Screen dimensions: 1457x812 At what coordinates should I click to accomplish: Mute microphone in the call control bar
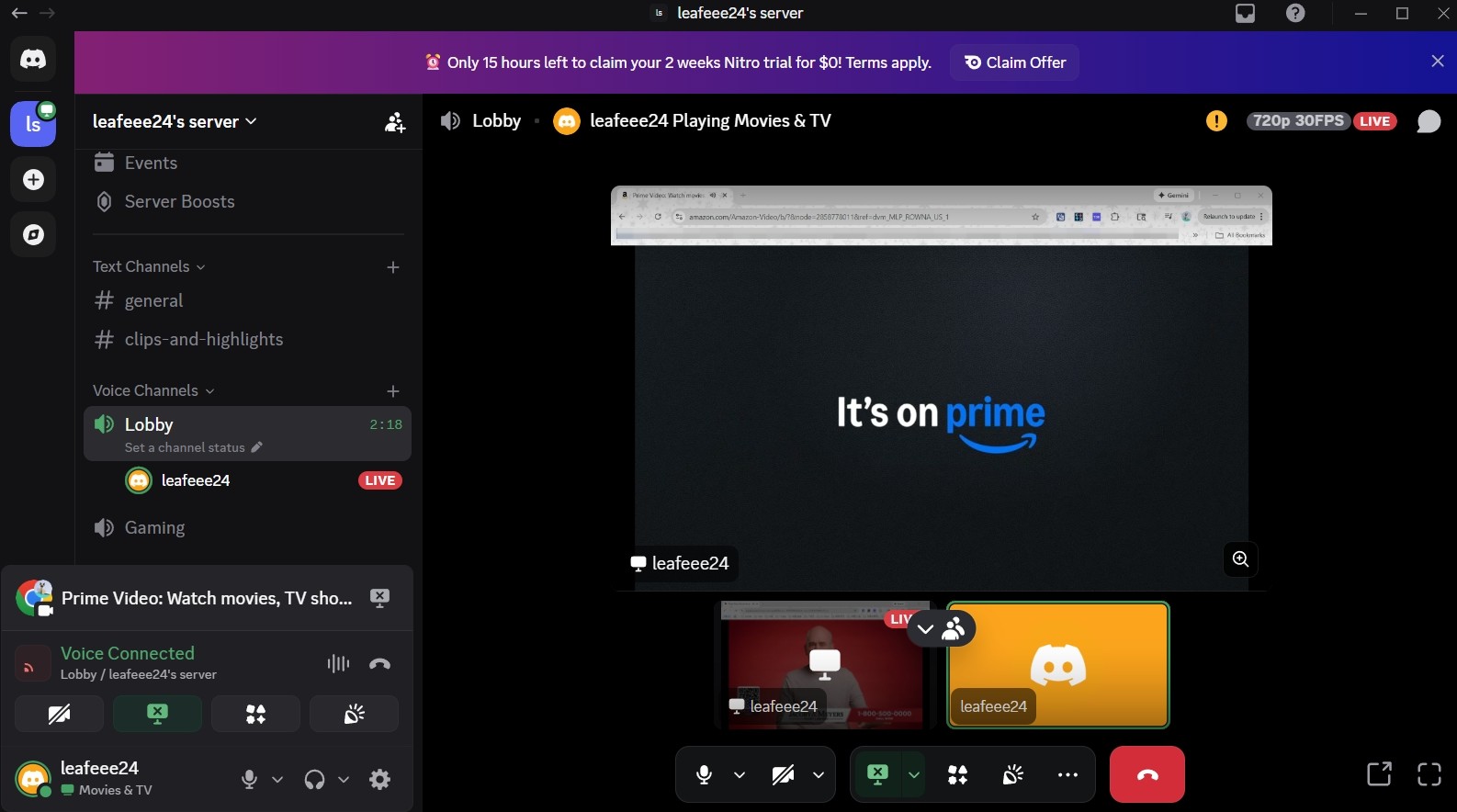click(x=704, y=774)
